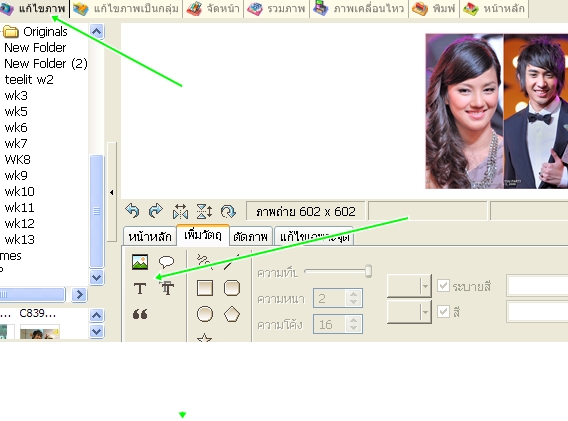Open the lower style dropdown
This screenshot has height=421, width=568.
(409, 312)
